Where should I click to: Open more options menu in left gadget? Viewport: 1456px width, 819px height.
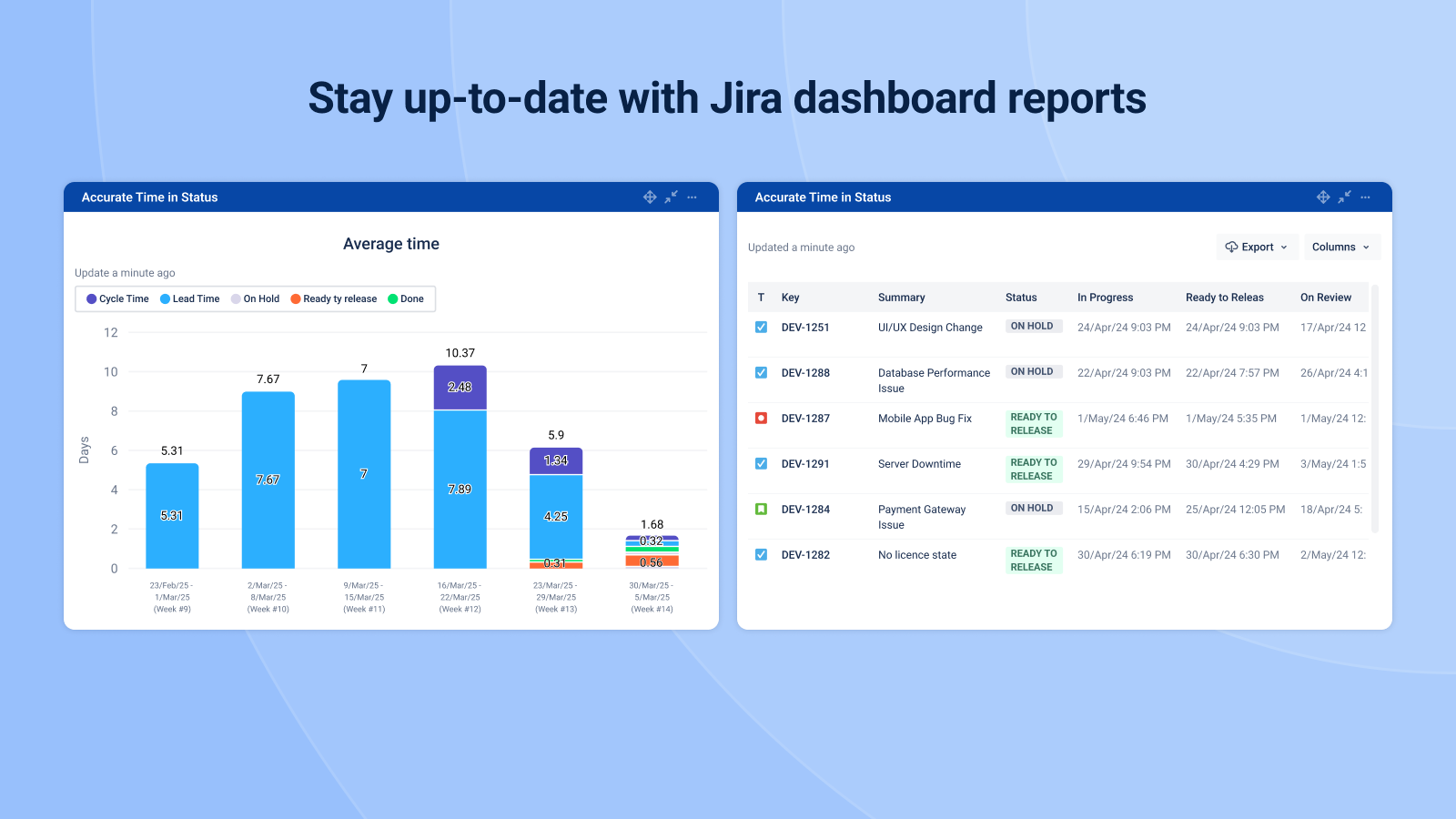click(692, 197)
